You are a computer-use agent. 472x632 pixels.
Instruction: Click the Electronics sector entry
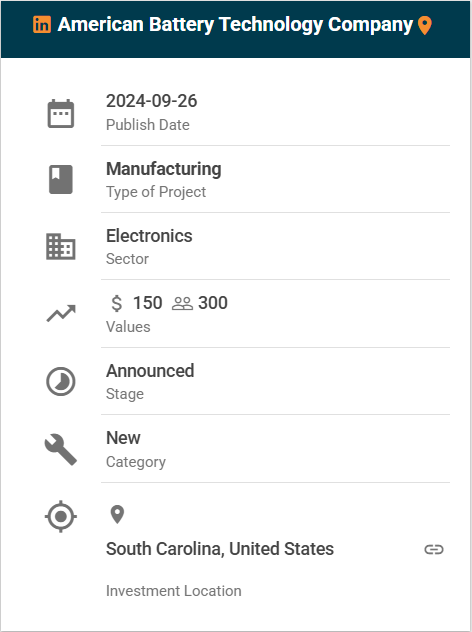coord(149,236)
